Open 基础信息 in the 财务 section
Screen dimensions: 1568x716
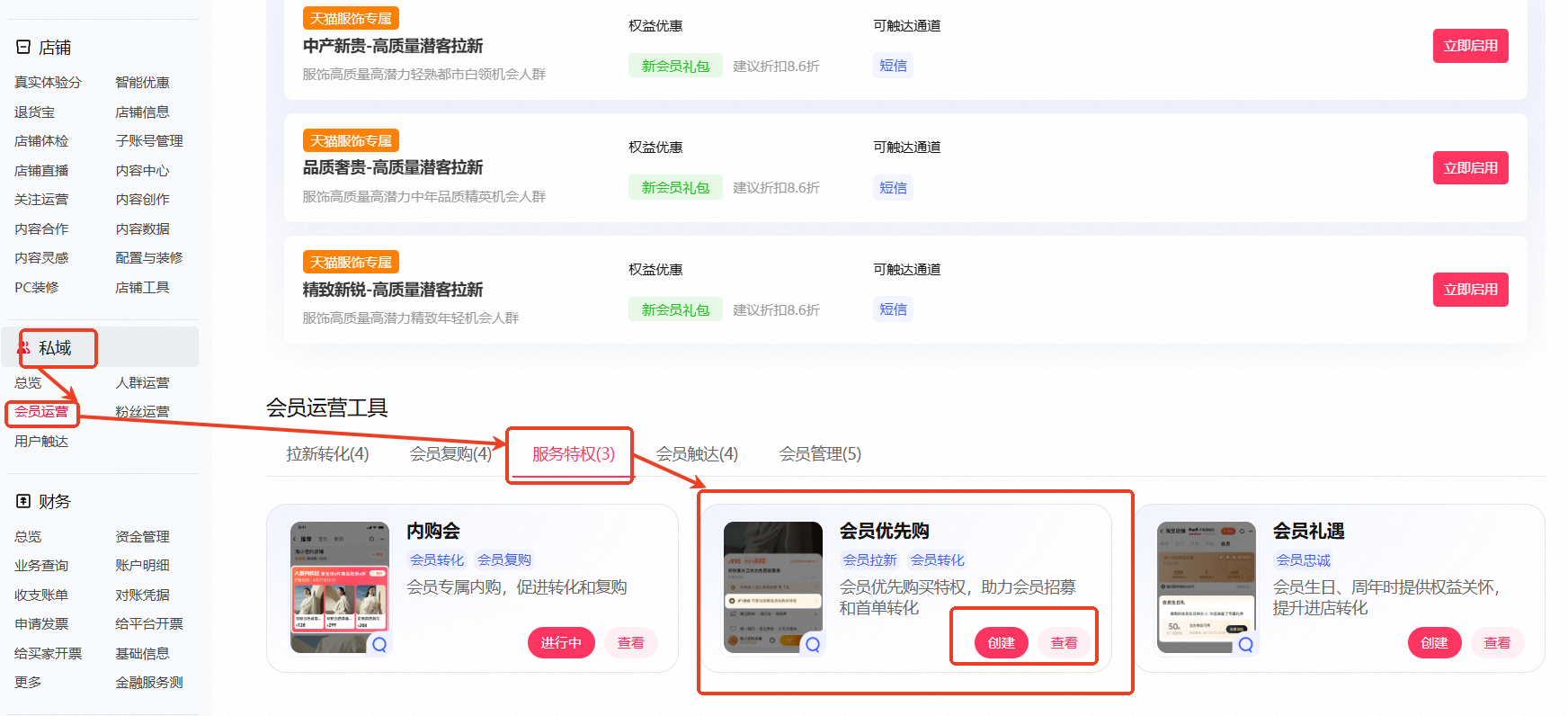point(142,653)
